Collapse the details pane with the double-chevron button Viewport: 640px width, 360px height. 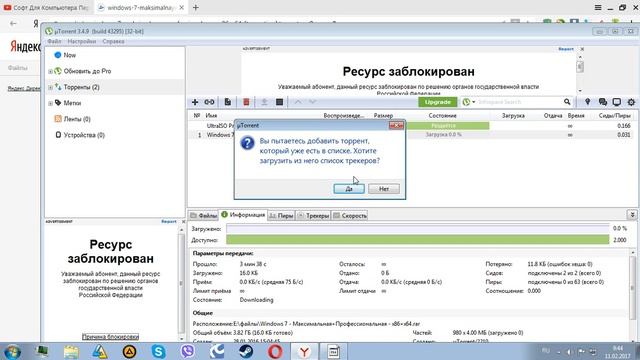pos(632,215)
